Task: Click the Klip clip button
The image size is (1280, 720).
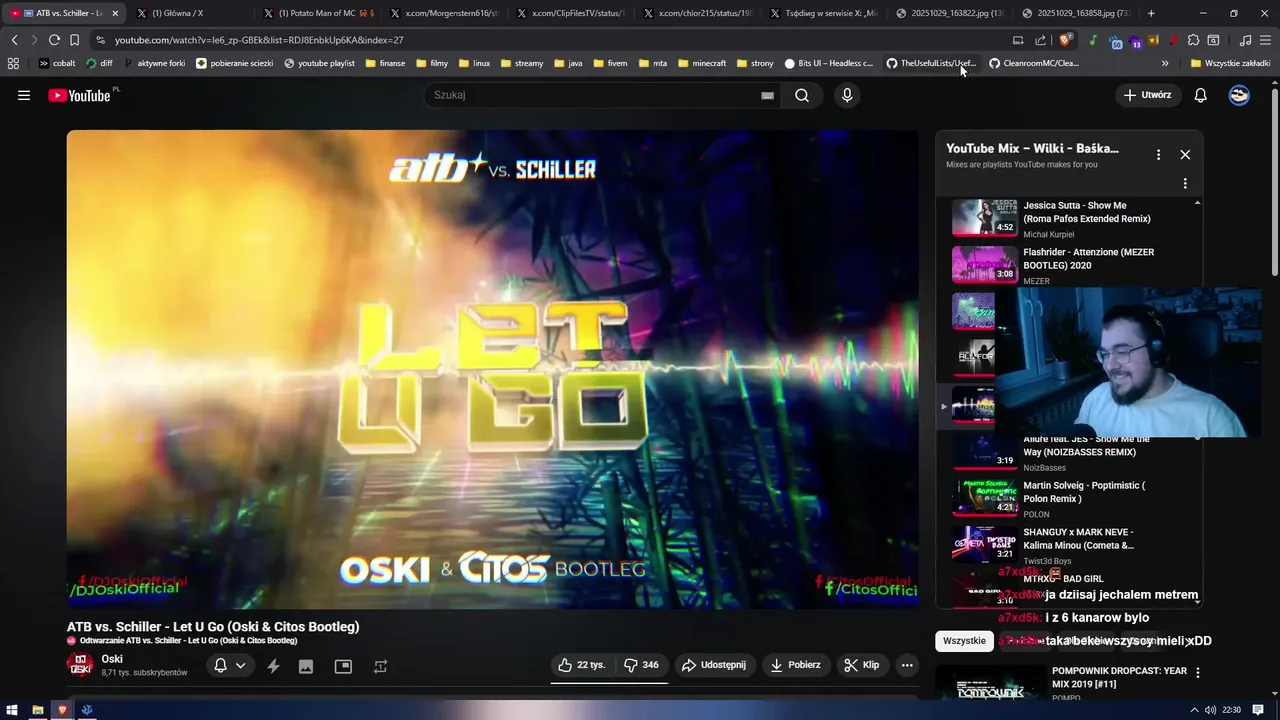Action: [862, 665]
